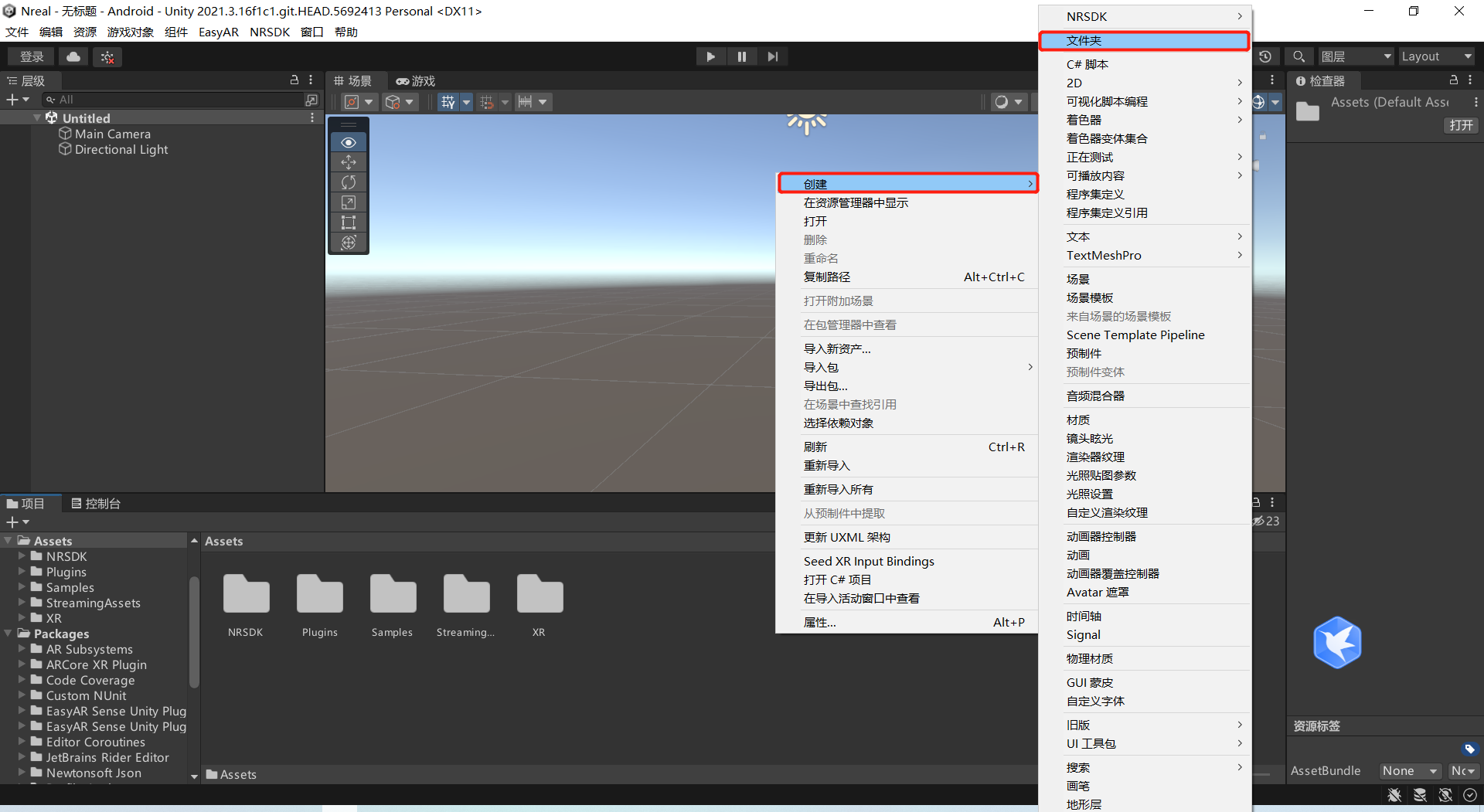Click the Step forward button

click(x=773, y=56)
